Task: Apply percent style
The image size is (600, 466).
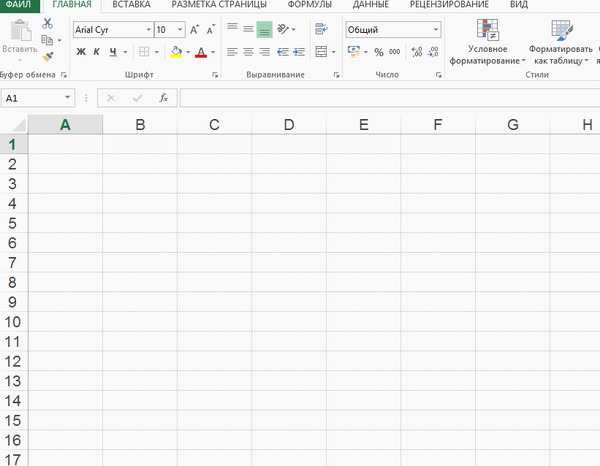Action: point(379,52)
